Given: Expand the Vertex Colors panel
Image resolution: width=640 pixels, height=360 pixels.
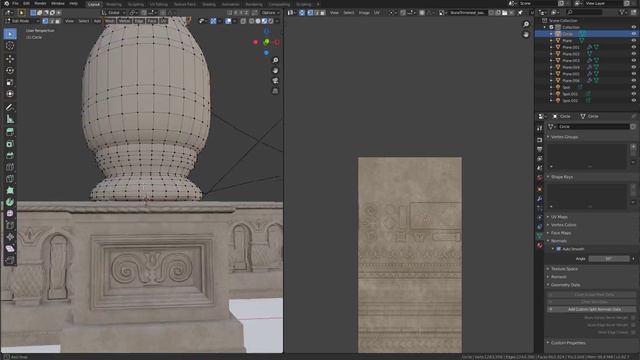Looking at the screenshot, I should (563, 225).
